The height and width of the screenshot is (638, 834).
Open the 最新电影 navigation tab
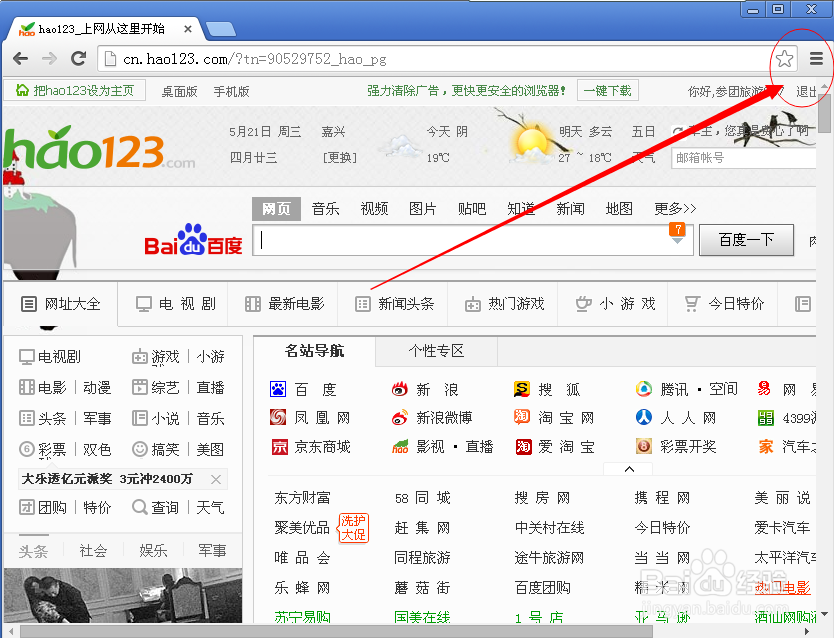285,304
